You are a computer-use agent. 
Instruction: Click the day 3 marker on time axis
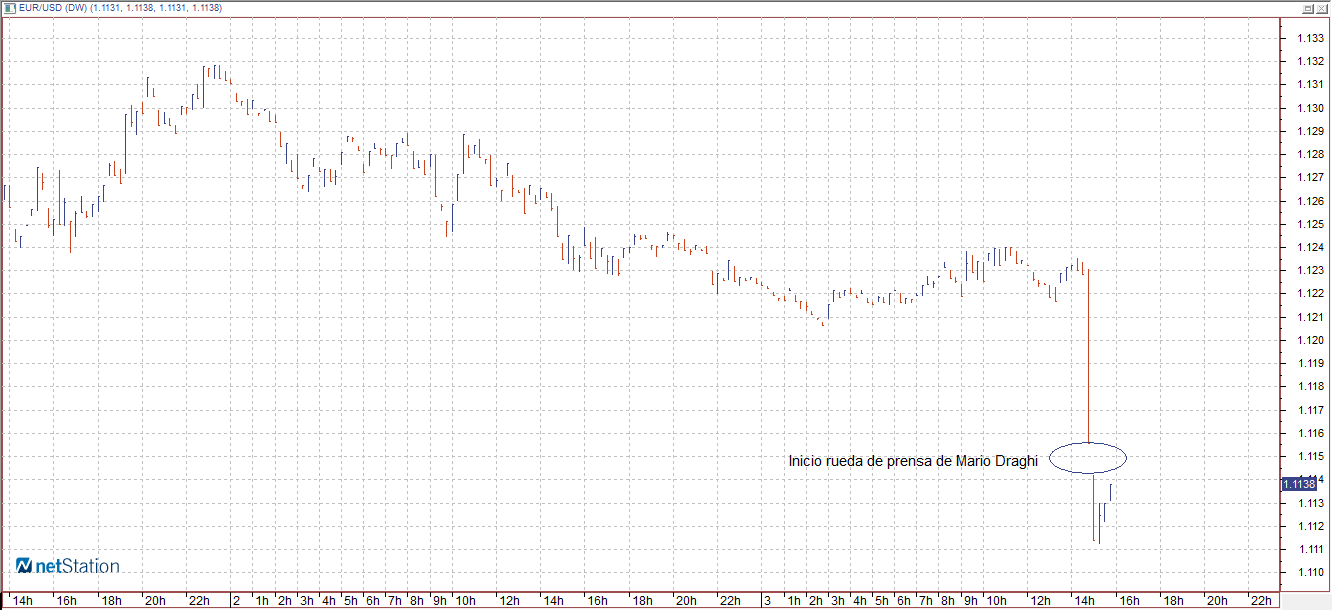pyautogui.click(x=767, y=601)
